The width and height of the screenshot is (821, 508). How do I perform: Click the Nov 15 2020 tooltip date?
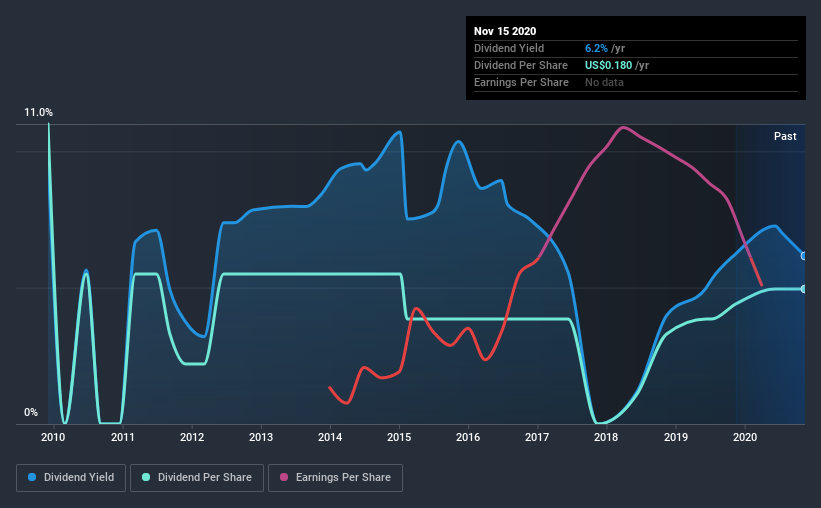pos(505,31)
